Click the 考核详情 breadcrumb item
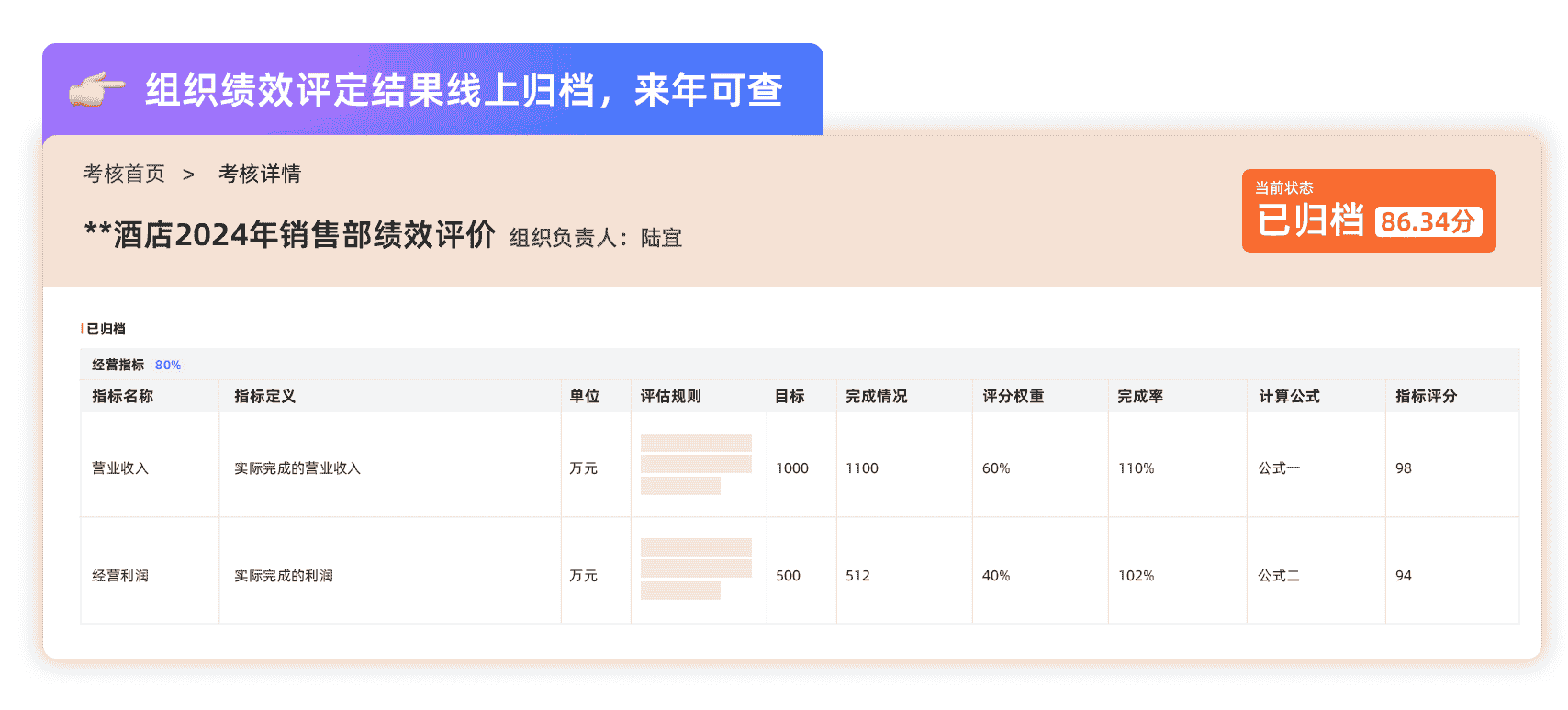 (260, 174)
